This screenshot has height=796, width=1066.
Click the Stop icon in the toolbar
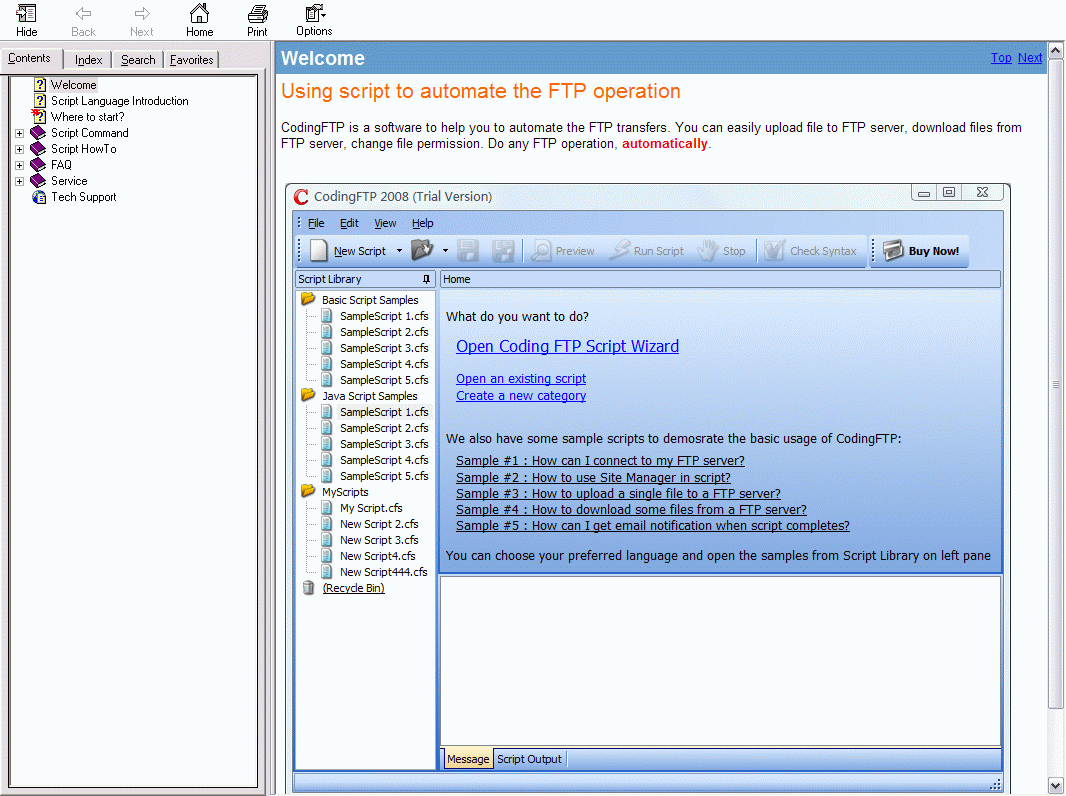coord(722,251)
